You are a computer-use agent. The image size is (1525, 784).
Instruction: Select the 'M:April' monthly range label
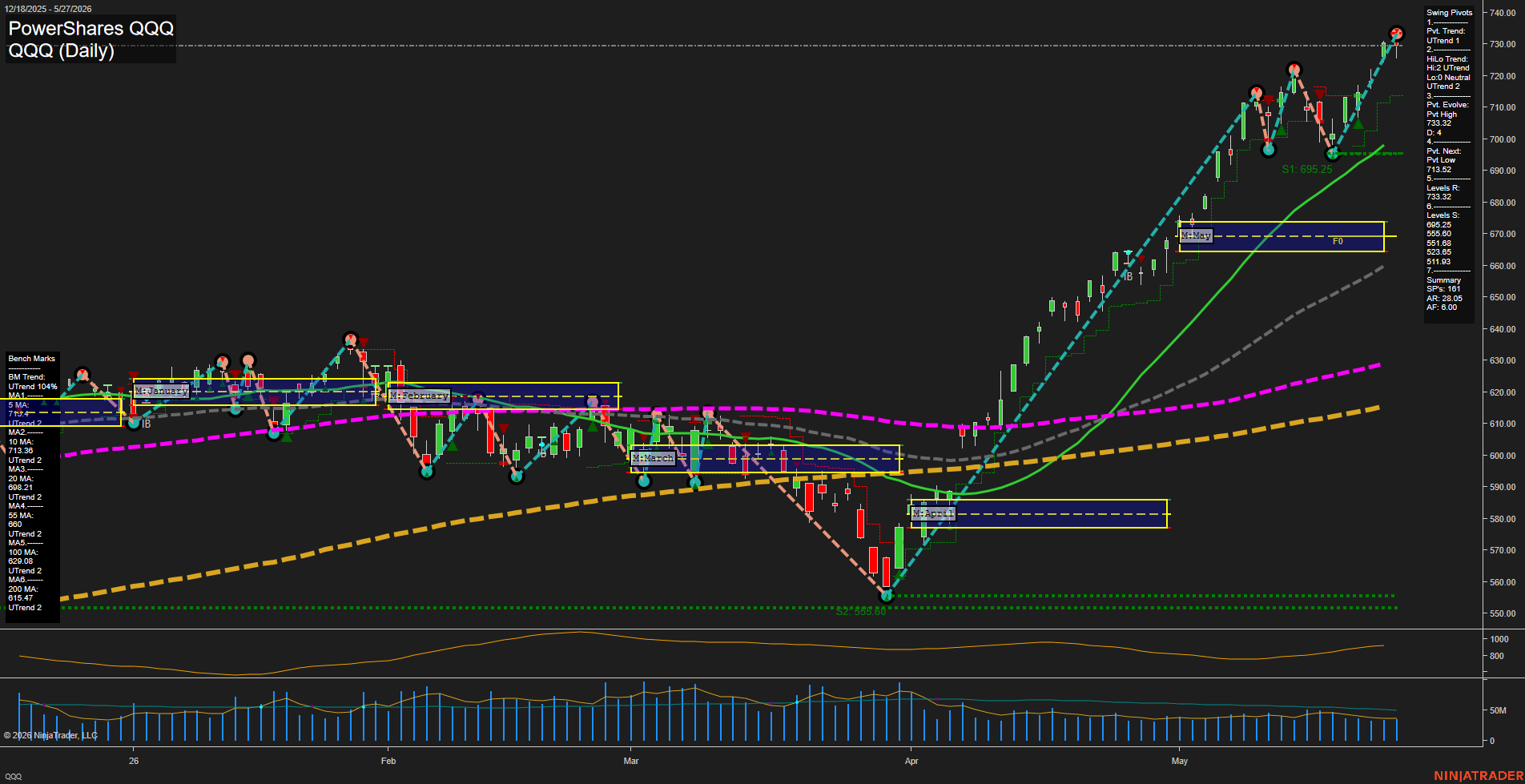(x=933, y=513)
